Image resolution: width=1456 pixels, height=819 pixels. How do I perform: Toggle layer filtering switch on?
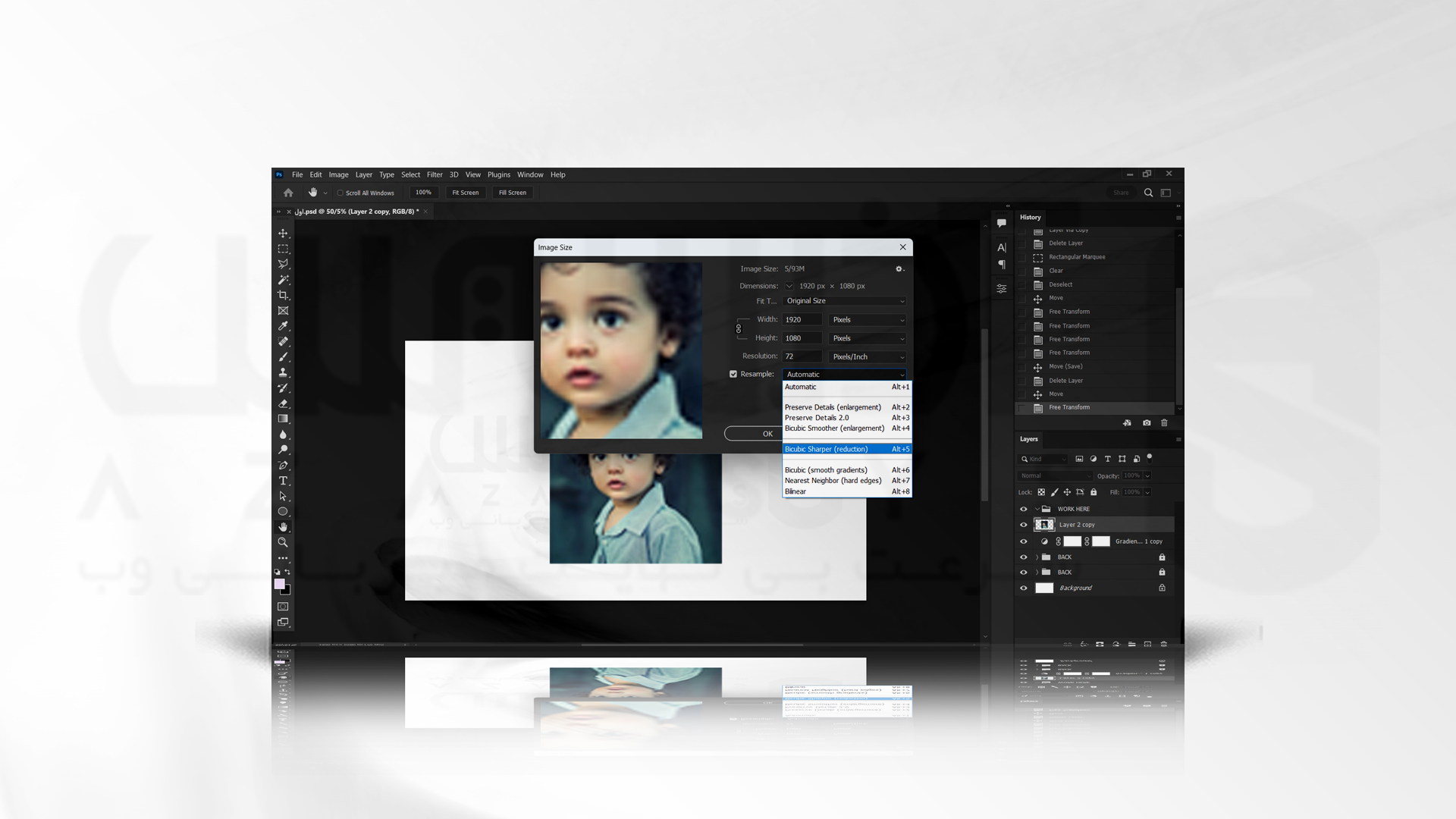[x=1150, y=458]
